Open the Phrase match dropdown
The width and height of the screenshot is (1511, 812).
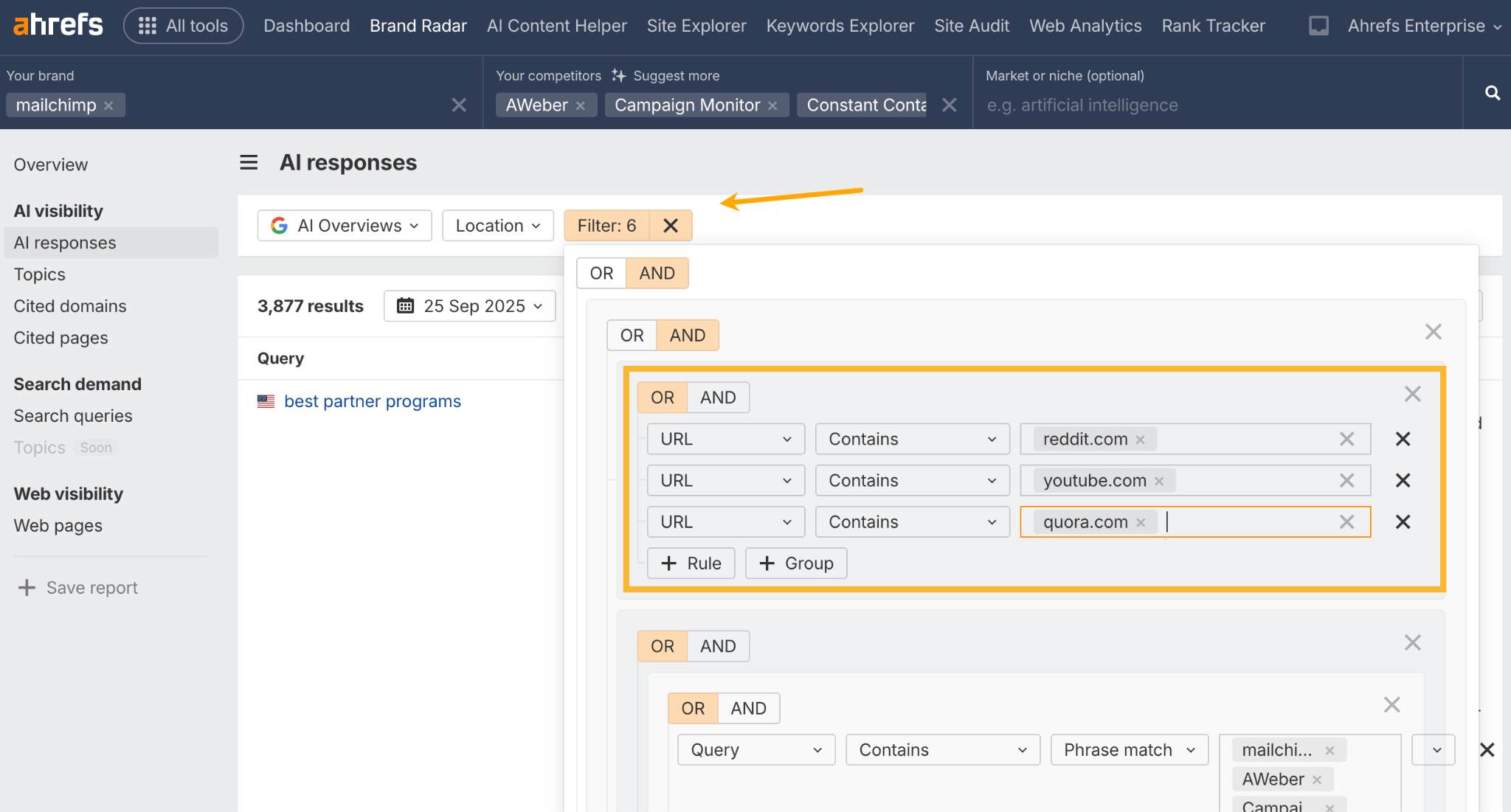(1128, 749)
